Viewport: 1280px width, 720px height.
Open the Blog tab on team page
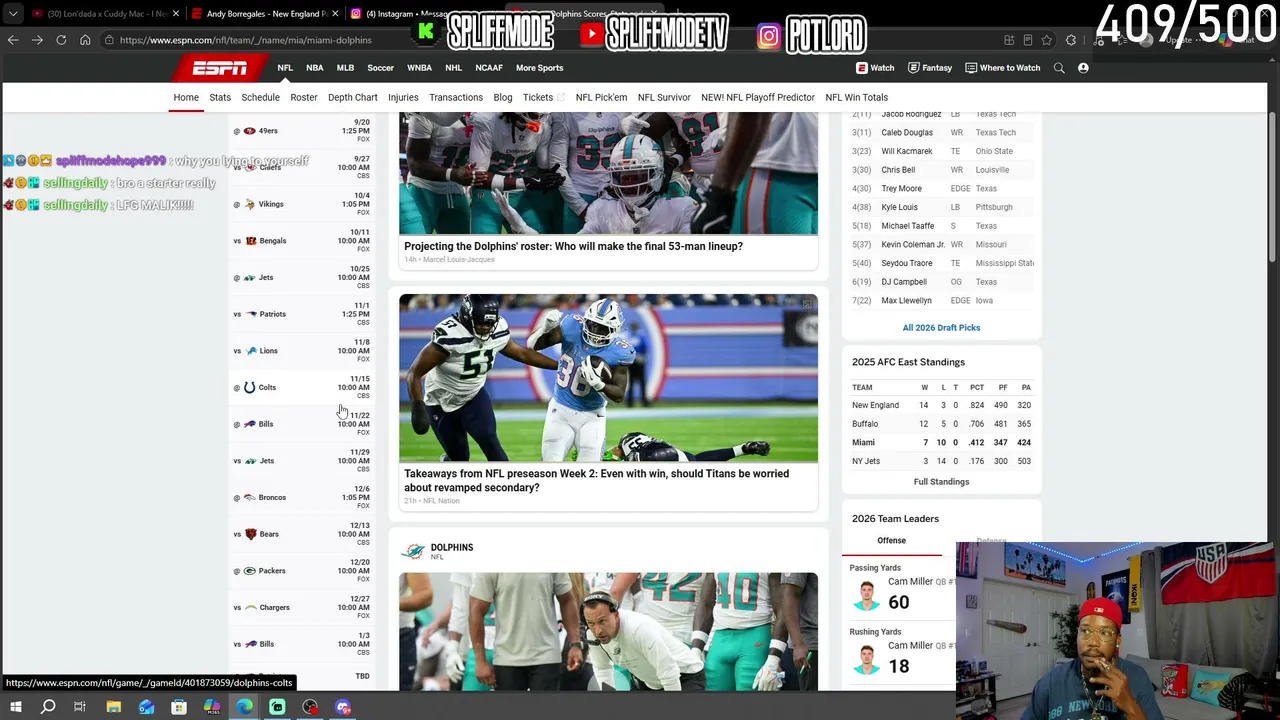point(503,97)
